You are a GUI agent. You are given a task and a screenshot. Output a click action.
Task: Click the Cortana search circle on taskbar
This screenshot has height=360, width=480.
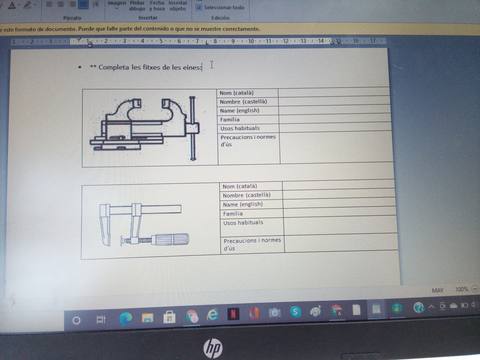pos(76,320)
